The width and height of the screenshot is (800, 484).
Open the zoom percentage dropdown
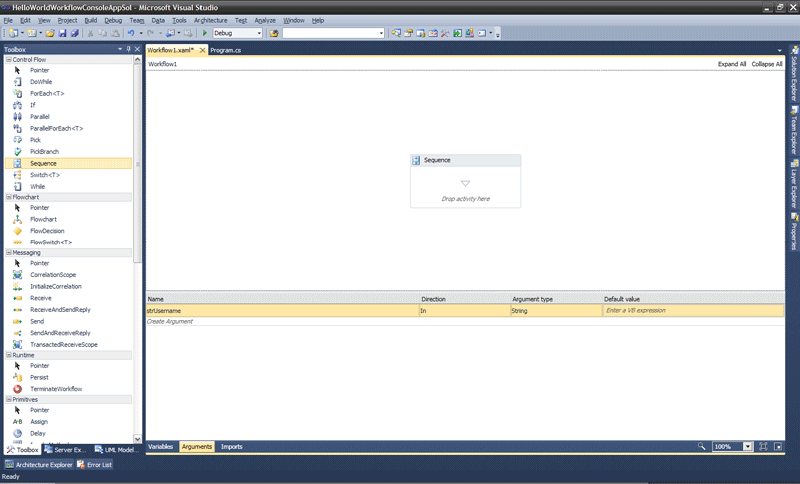coord(747,447)
